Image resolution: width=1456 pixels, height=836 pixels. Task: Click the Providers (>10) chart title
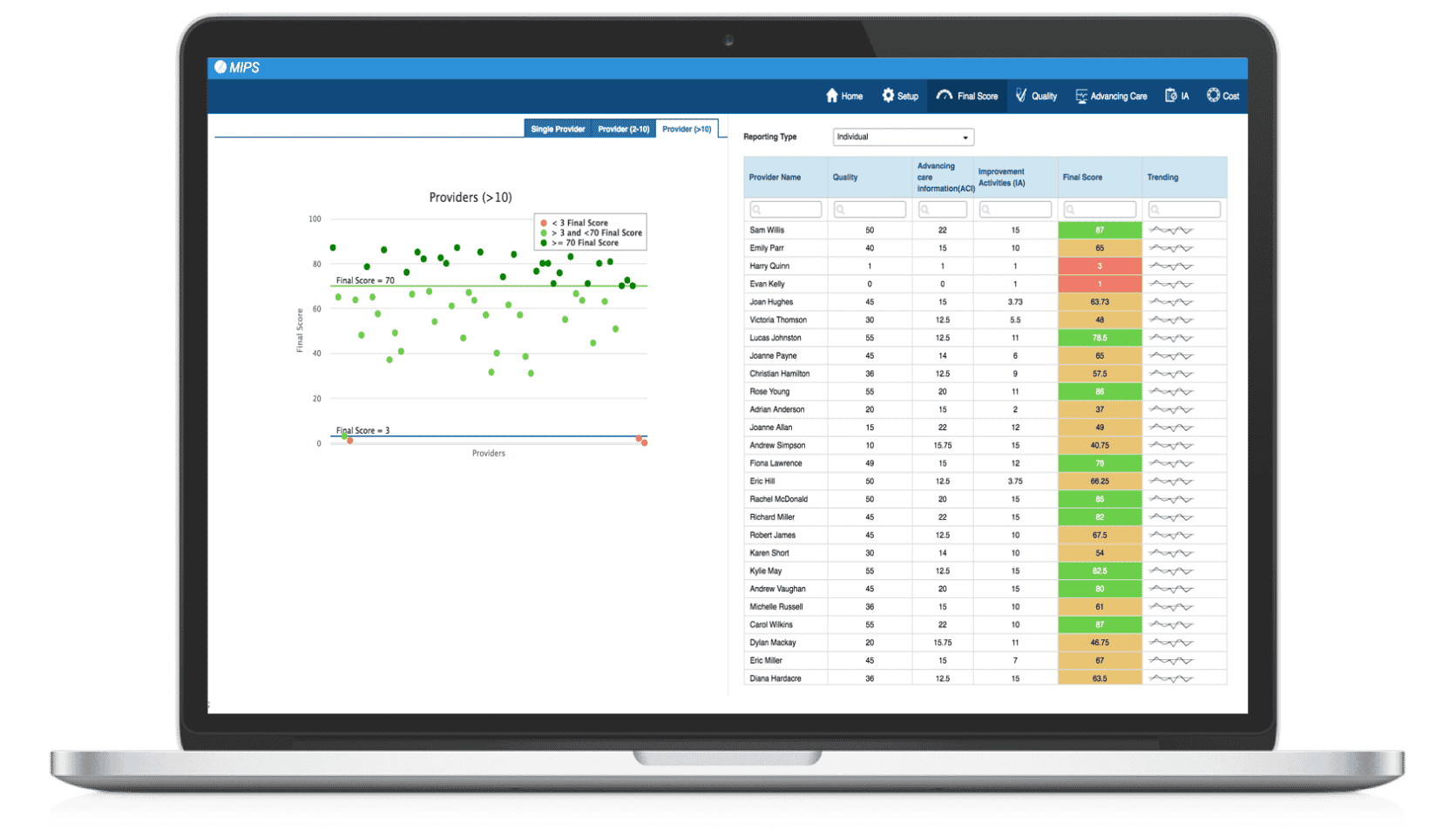point(471,198)
